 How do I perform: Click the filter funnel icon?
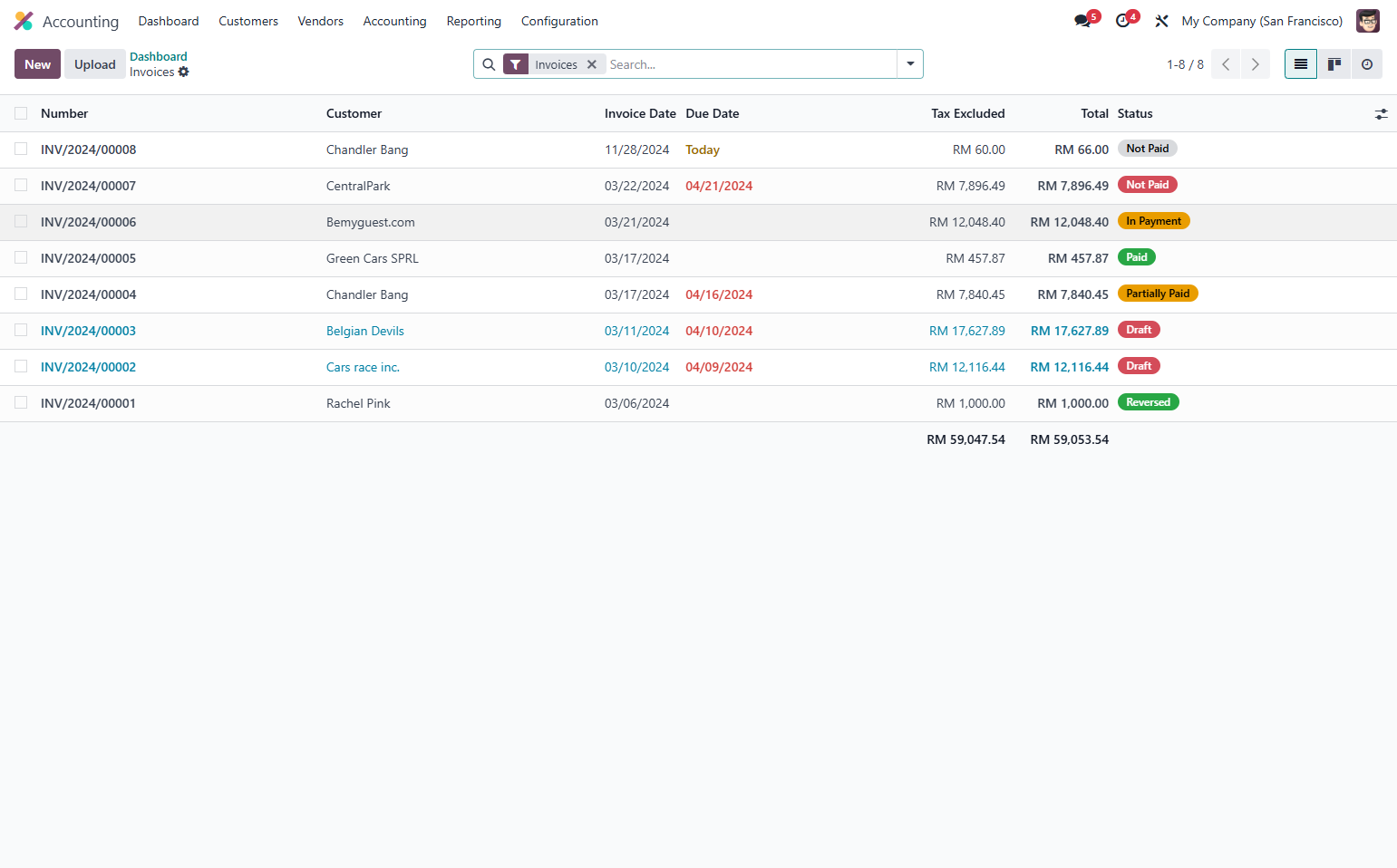[515, 64]
